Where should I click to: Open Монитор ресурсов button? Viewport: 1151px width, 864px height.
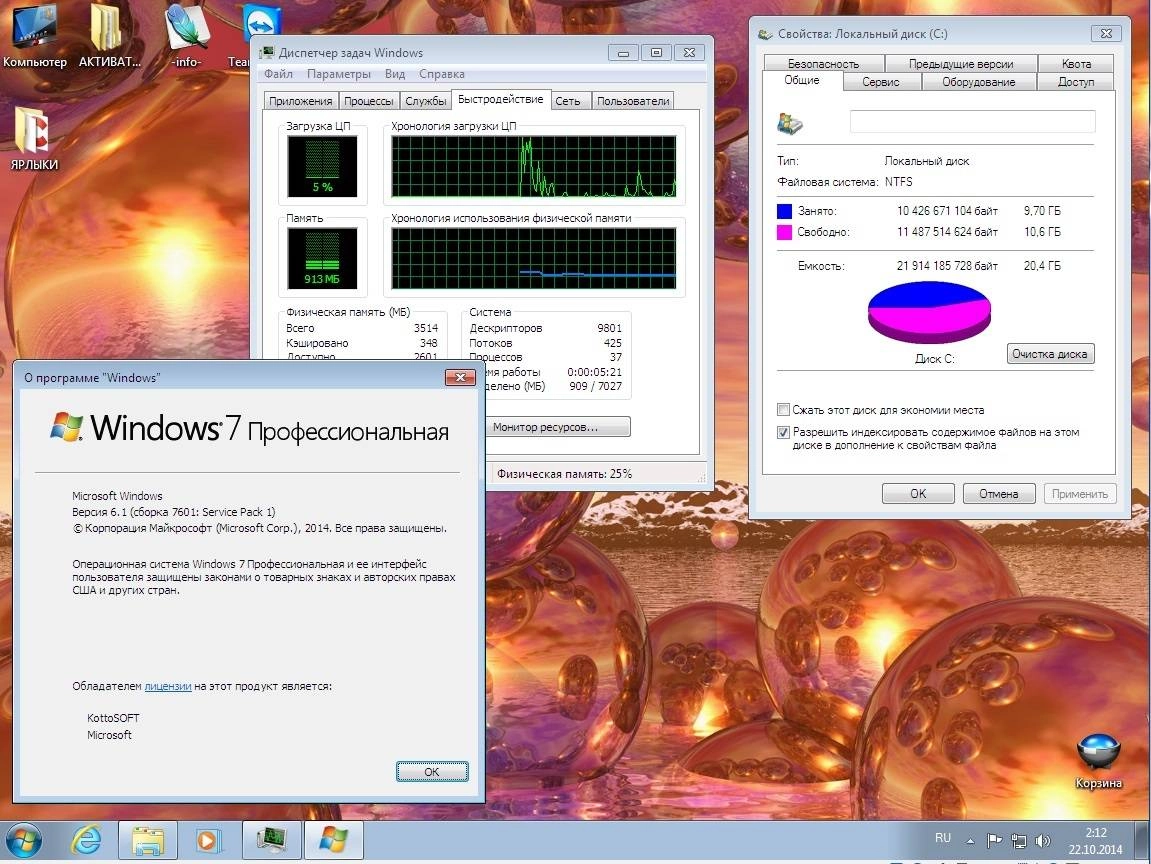[x=558, y=426]
